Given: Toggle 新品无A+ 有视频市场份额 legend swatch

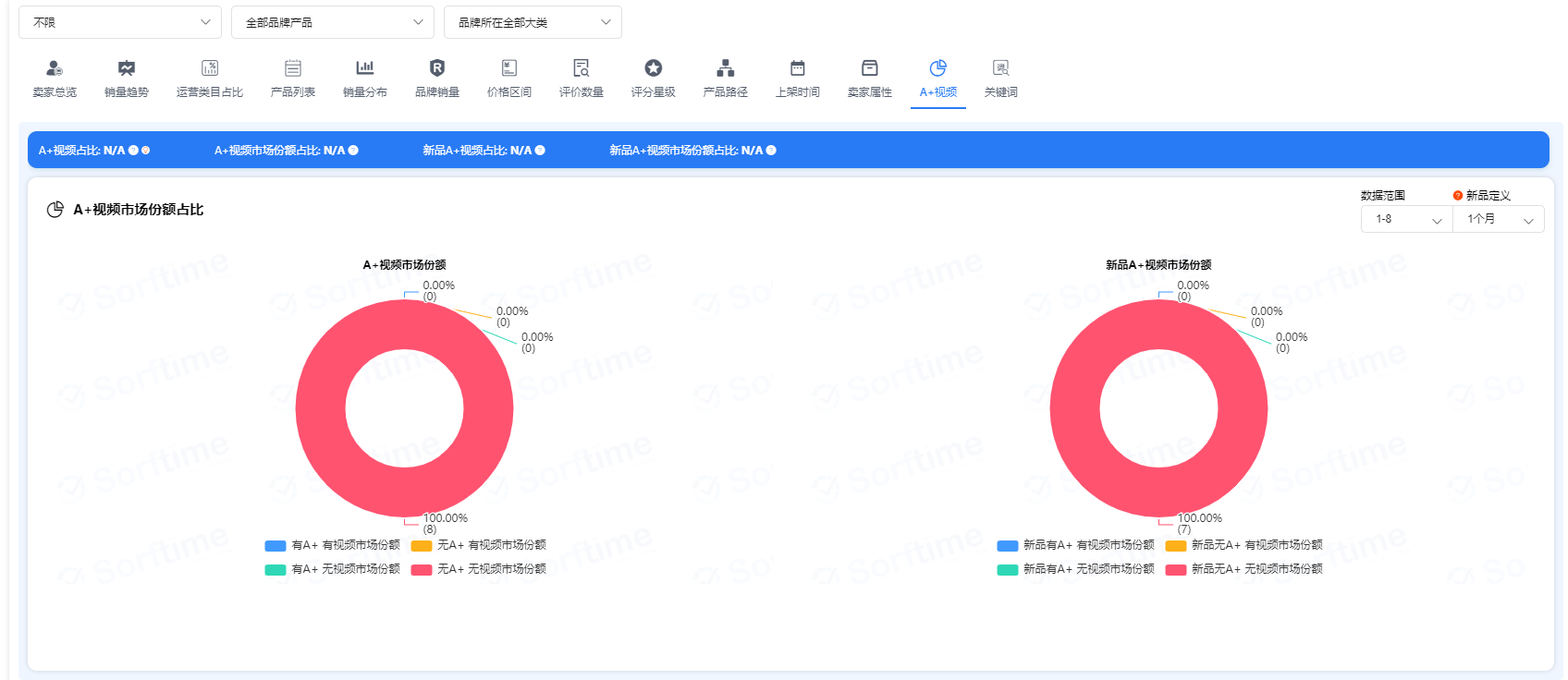Looking at the screenshot, I should coord(1176,546).
